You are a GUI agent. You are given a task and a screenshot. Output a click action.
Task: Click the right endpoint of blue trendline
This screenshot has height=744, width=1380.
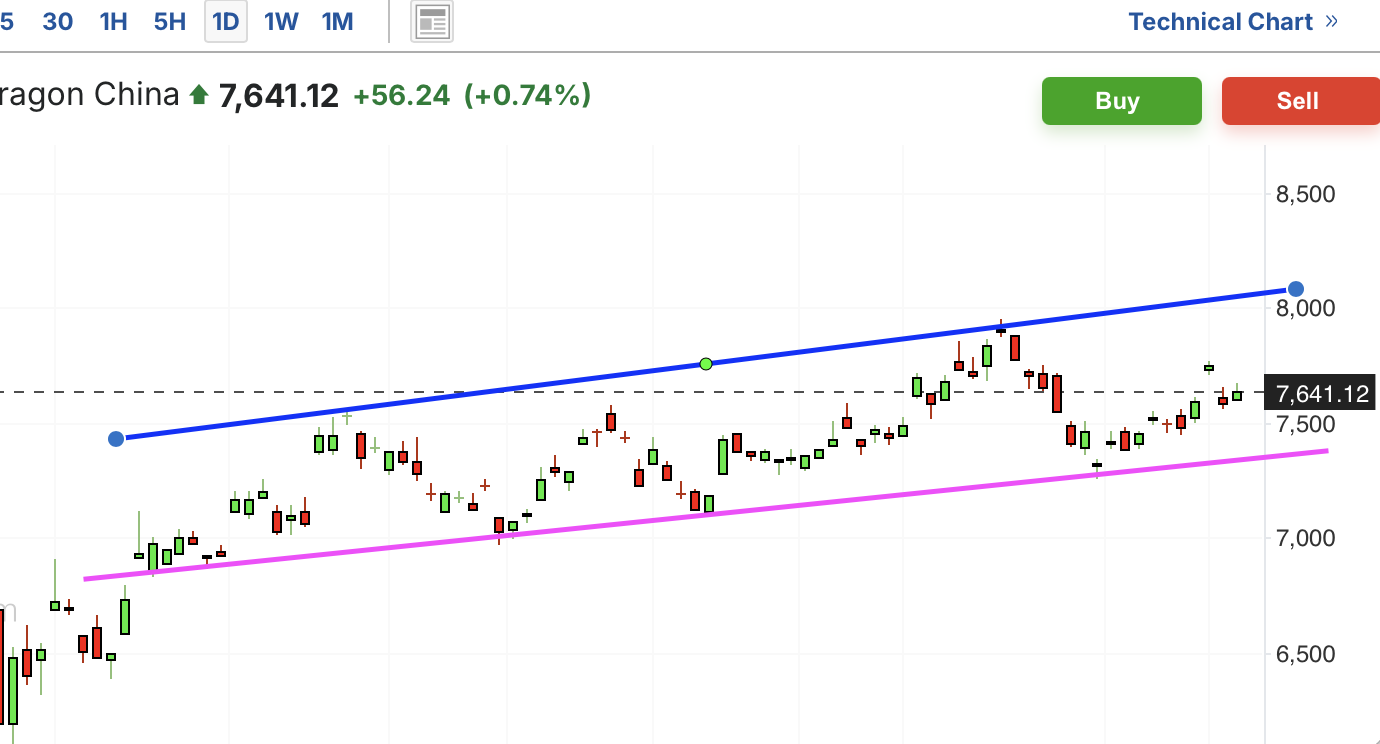click(x=1296, y=289)
